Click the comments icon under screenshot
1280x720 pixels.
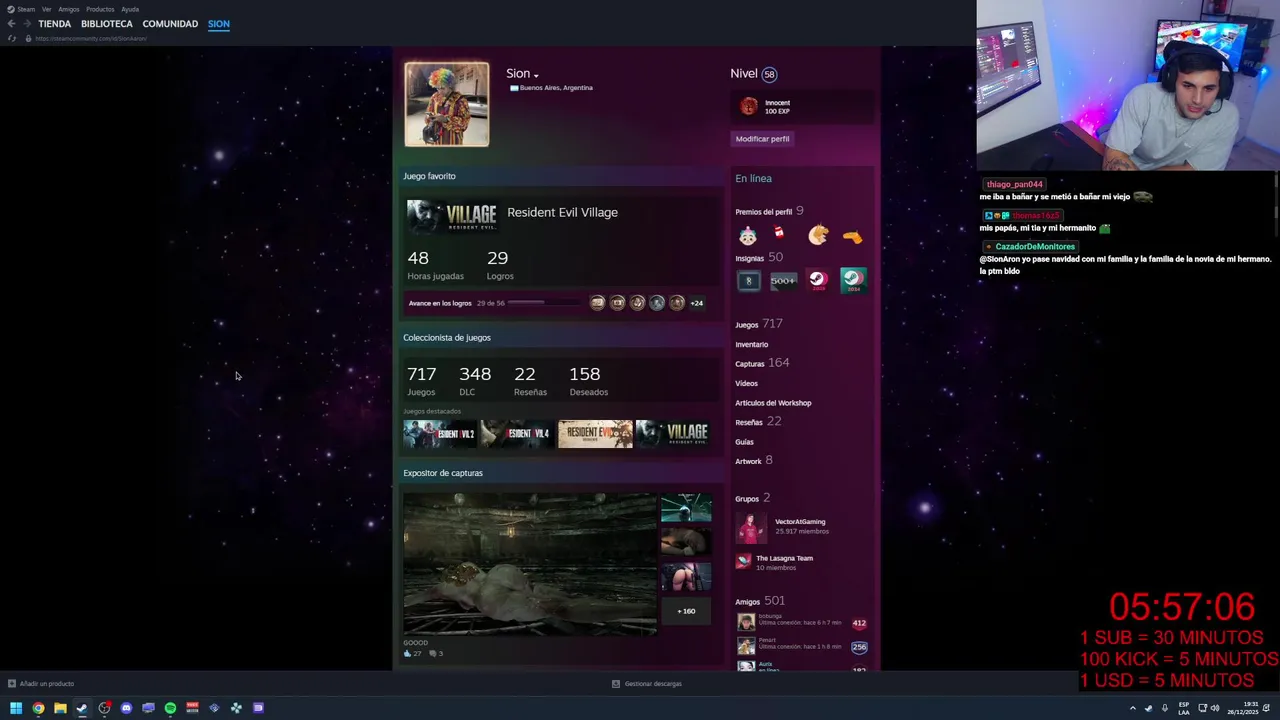pyautogui.click(x=433, y=653)
